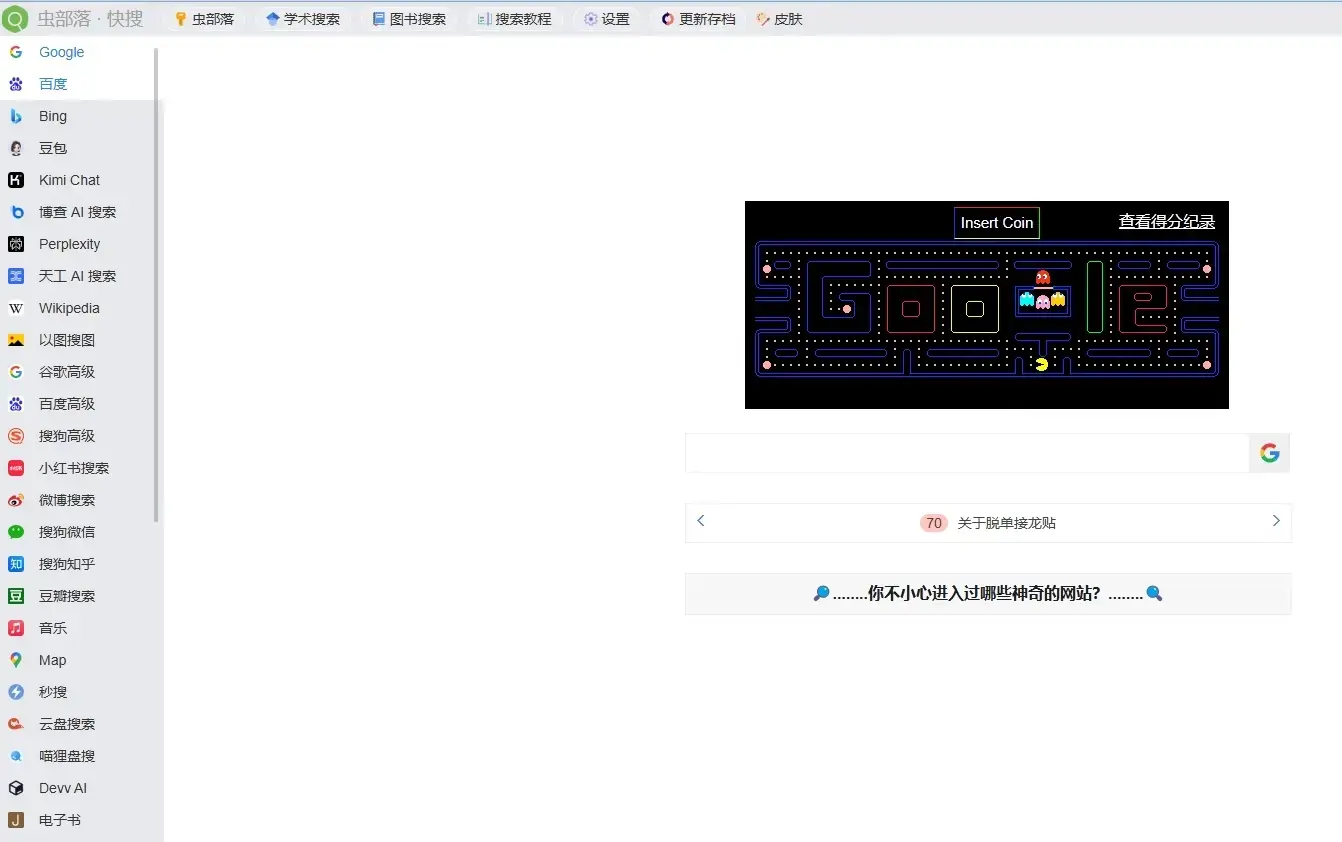Click the Wikipedia W icon
Viewport: 1342px width, 842px height.
click(x=16, y=308)
